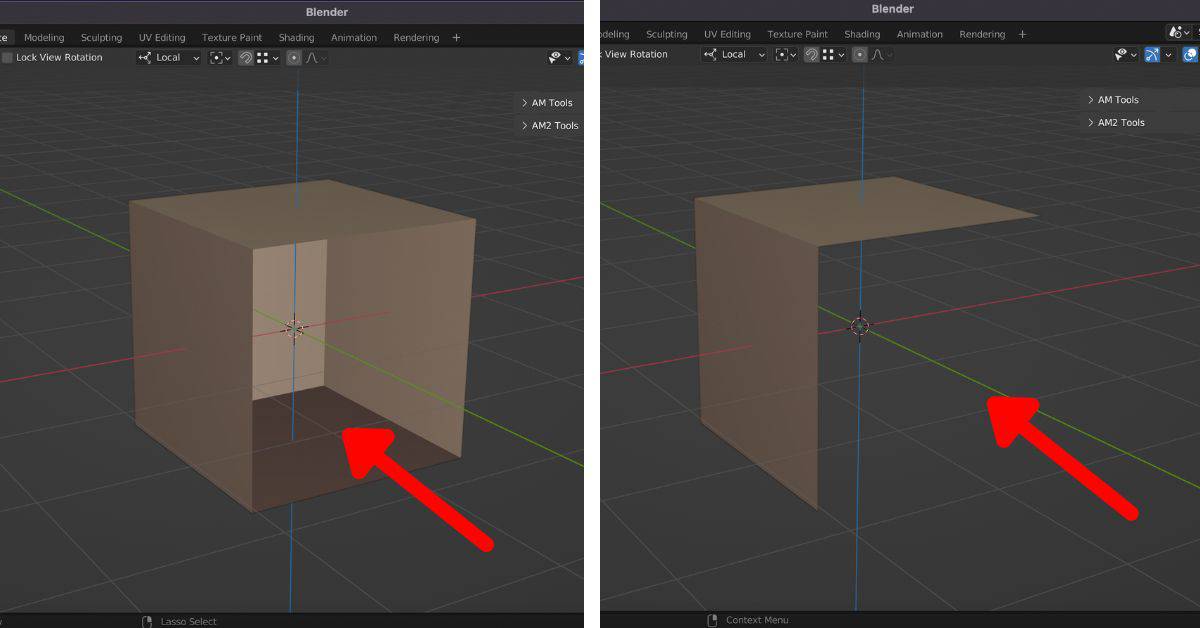The image size is (1200, 628).
Task: Open gizmo options arrow in right window
Action: point(1168,55)
